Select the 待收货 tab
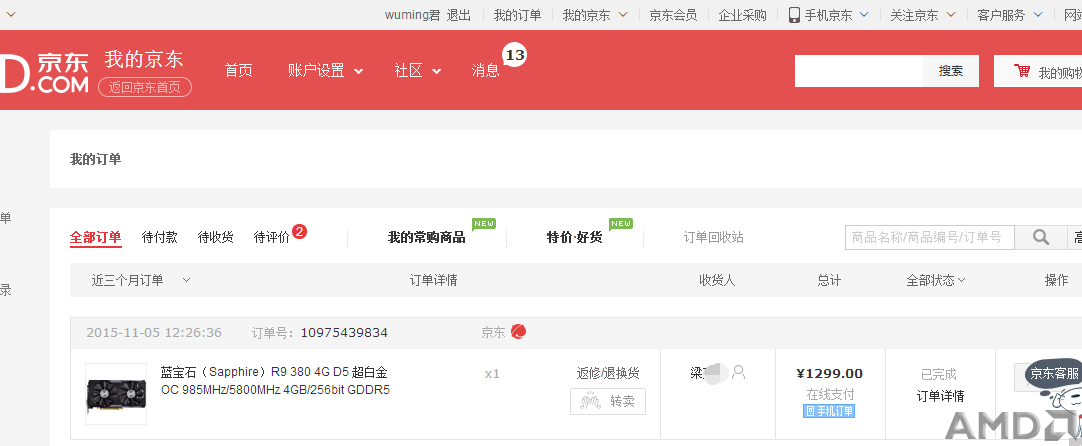Image resolution: width=1082 pixels, height=446 pixels. (215, 237)
